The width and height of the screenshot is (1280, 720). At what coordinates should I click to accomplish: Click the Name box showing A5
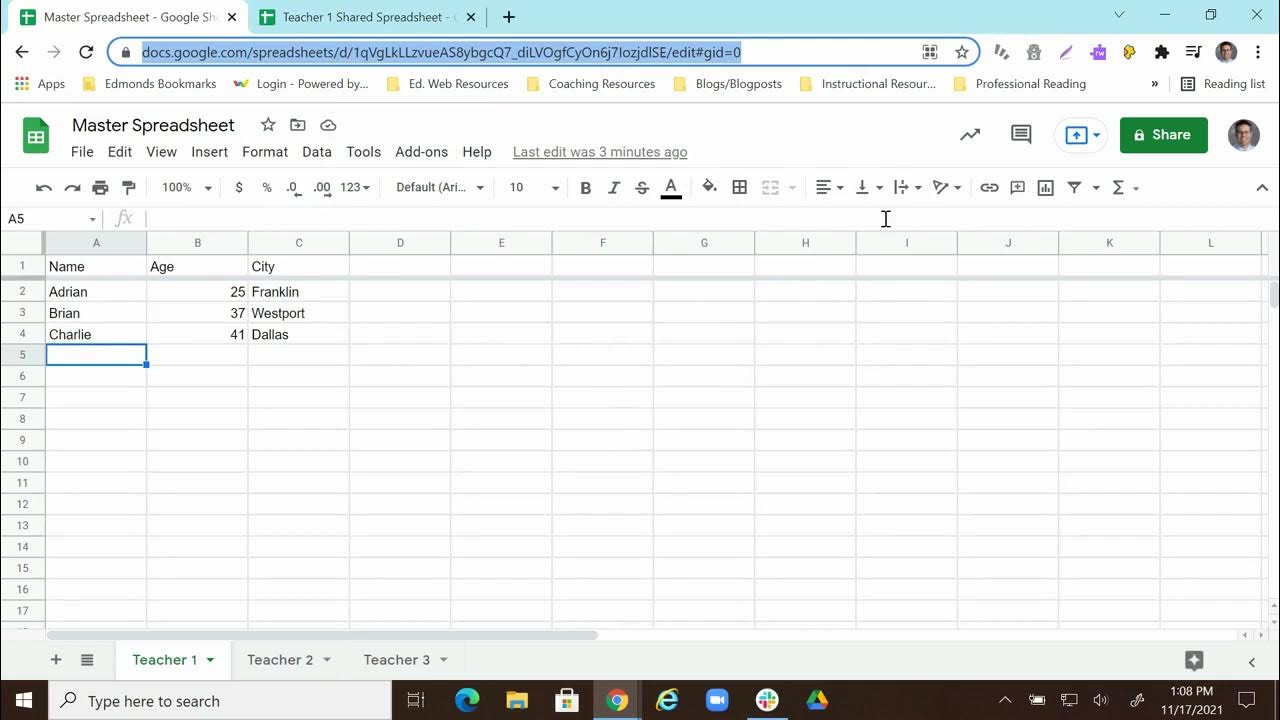(x=52, y=219)
